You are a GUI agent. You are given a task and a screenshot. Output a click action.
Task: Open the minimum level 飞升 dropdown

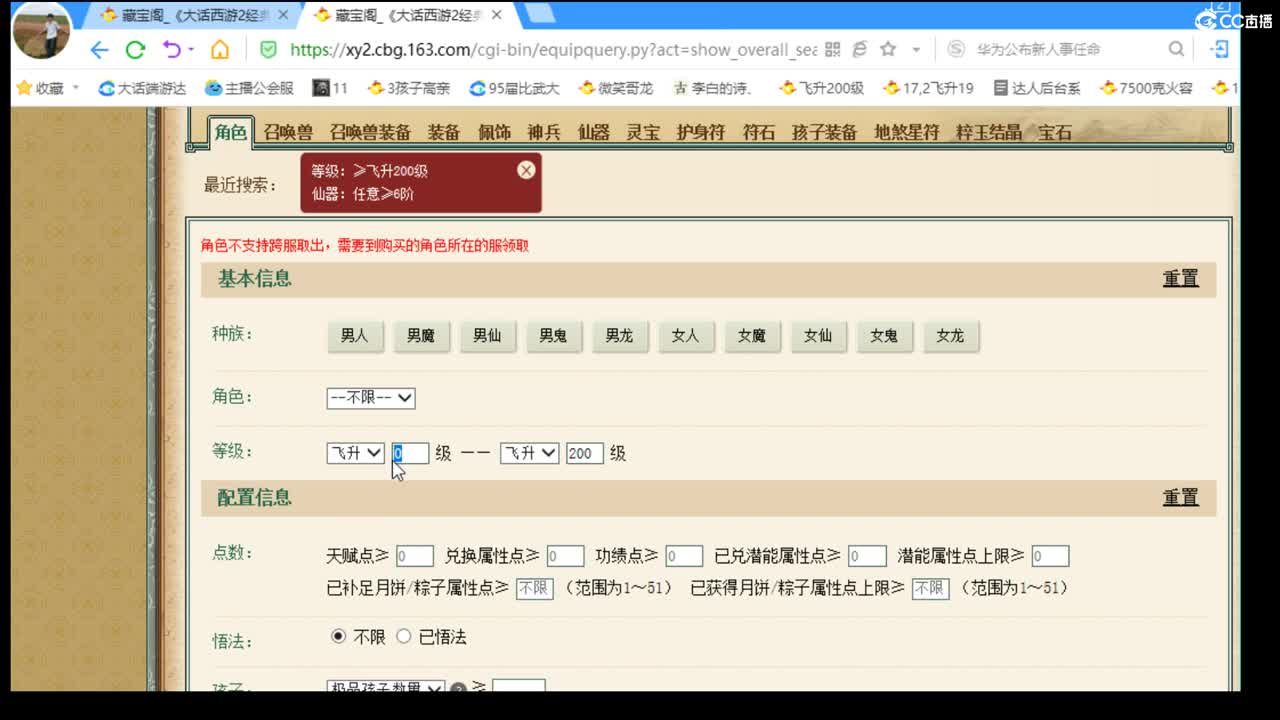coord(355,453)
